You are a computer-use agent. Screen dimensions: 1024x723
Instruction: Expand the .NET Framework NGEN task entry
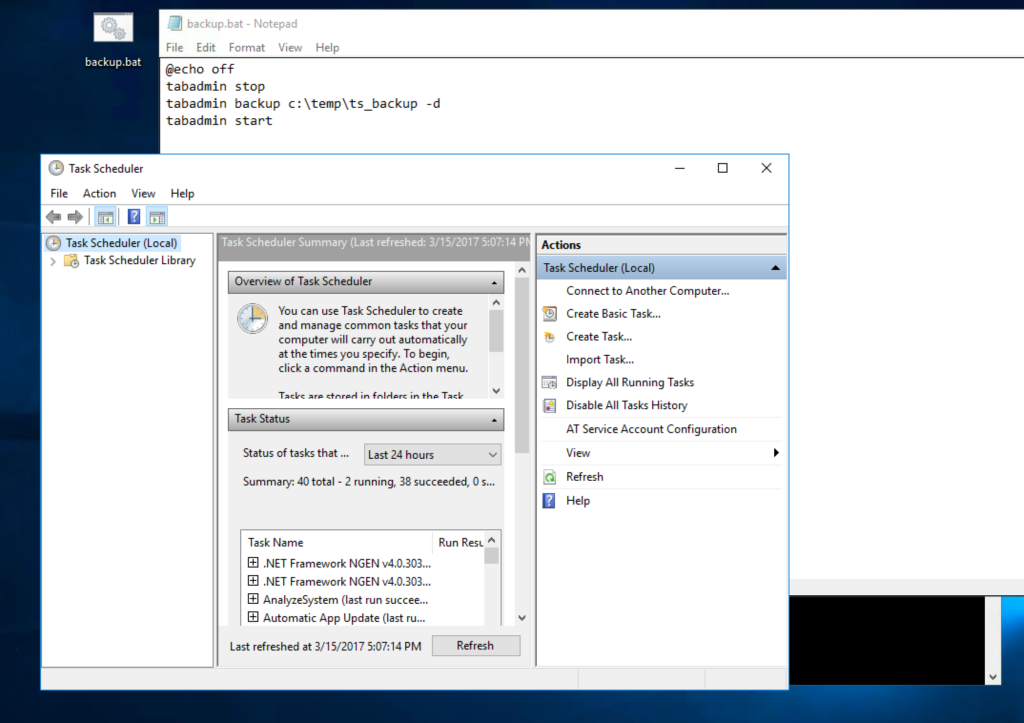[x=252, y=562]
